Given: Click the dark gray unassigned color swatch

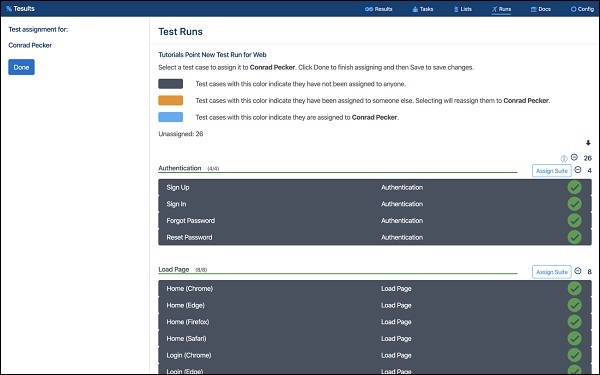Looking at the screenshot, I should point(171,84).
